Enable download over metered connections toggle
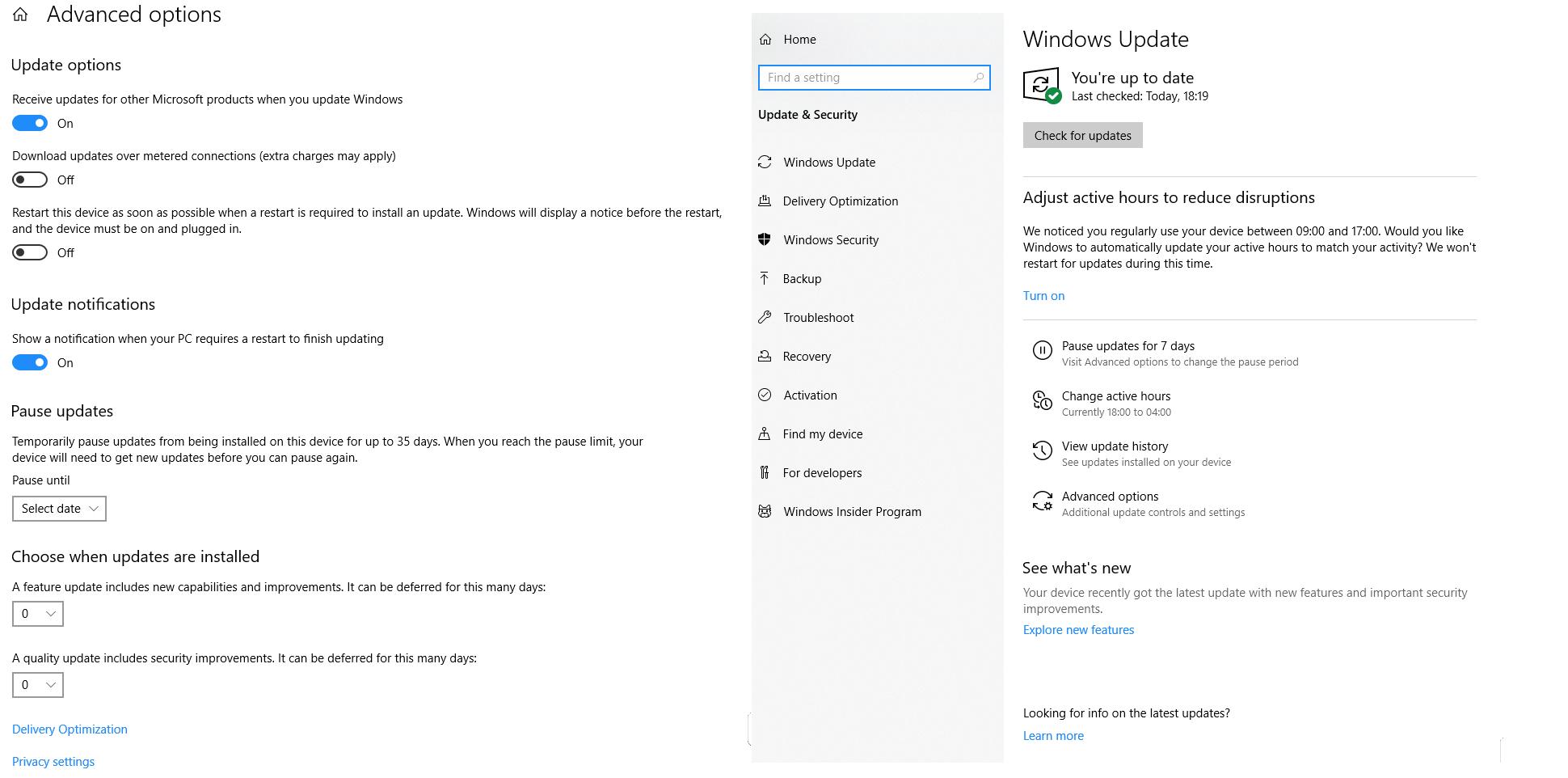Viewport: 1568px width, 778px height. click(30, 180)
